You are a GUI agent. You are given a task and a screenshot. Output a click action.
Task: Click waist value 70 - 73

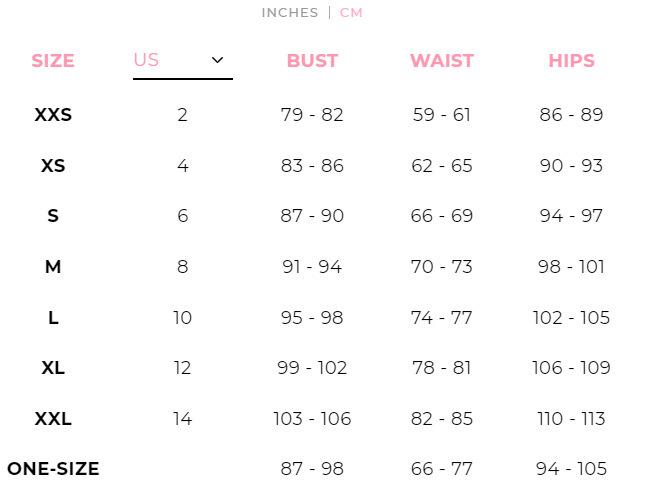(442, 267)
